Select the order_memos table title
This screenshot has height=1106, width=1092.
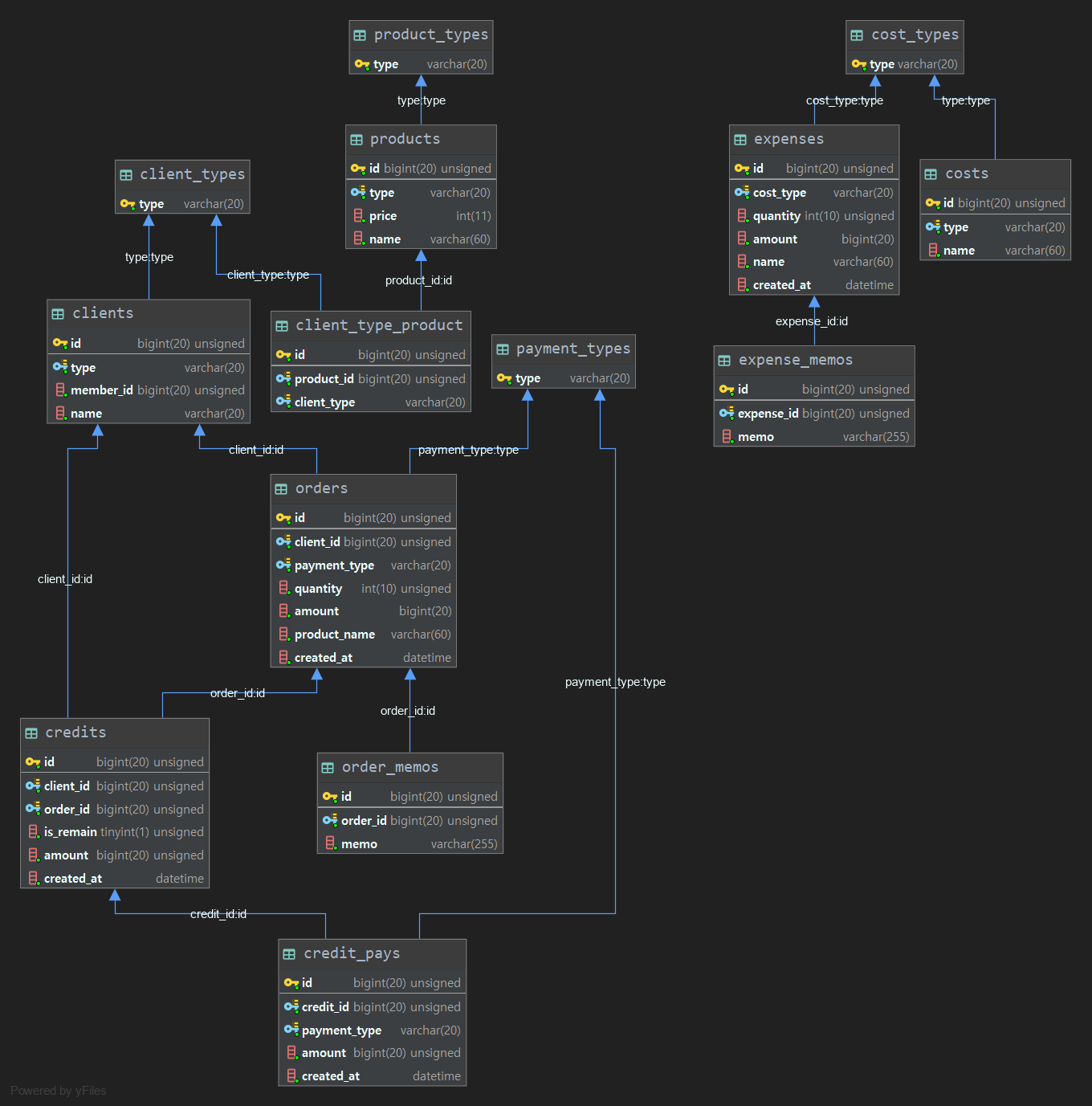click(390, 767)
